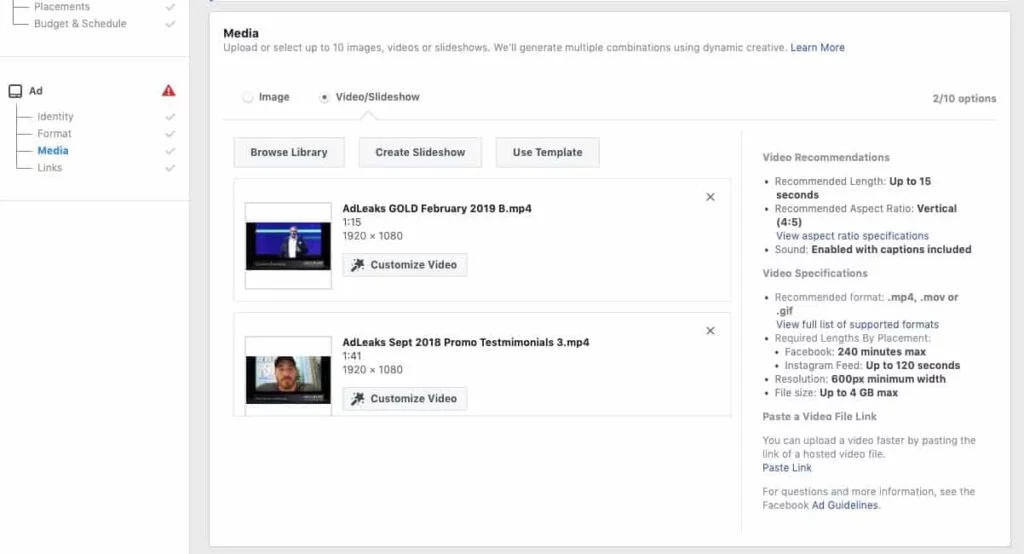Click the Video Specifications heading

coord(815,273)
